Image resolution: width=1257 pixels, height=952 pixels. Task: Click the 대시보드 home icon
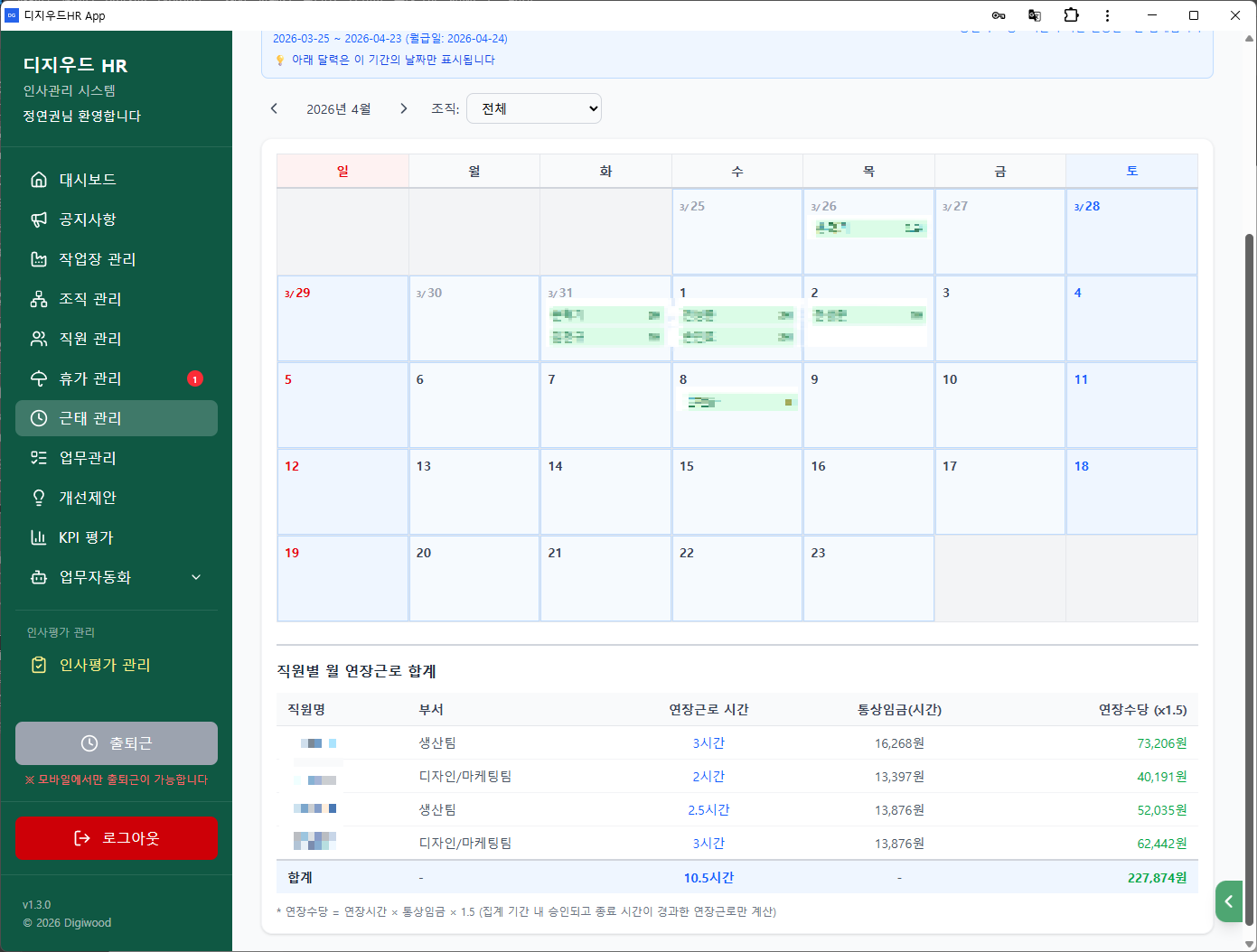point(39,180)
